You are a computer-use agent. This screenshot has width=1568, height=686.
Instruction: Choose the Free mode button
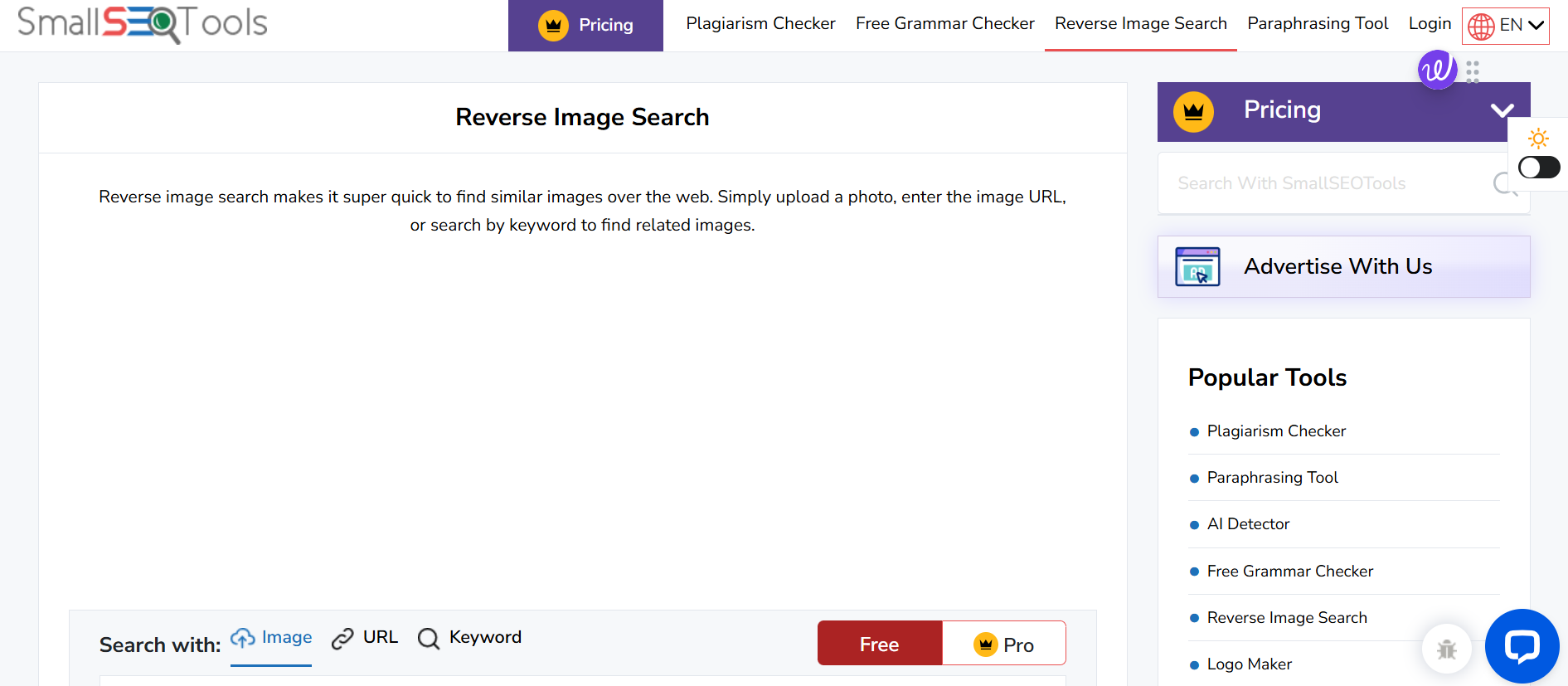pos(880,644)
